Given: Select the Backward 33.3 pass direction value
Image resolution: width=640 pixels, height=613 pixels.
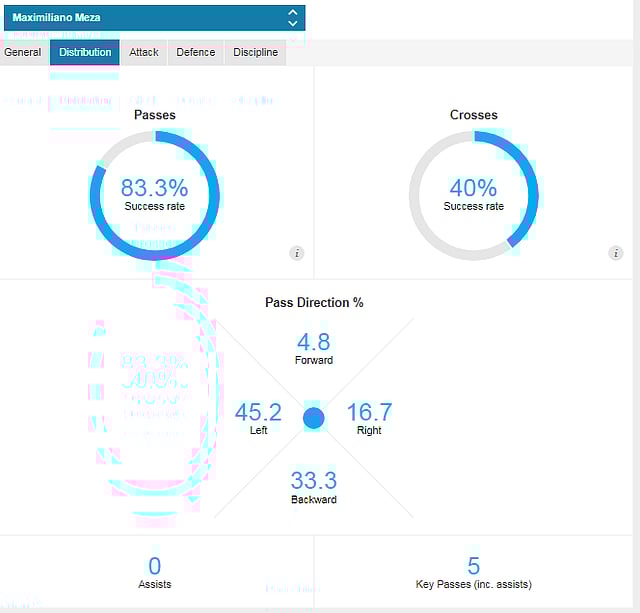Looking at the screenshot, I should click(x=314, y=482).
